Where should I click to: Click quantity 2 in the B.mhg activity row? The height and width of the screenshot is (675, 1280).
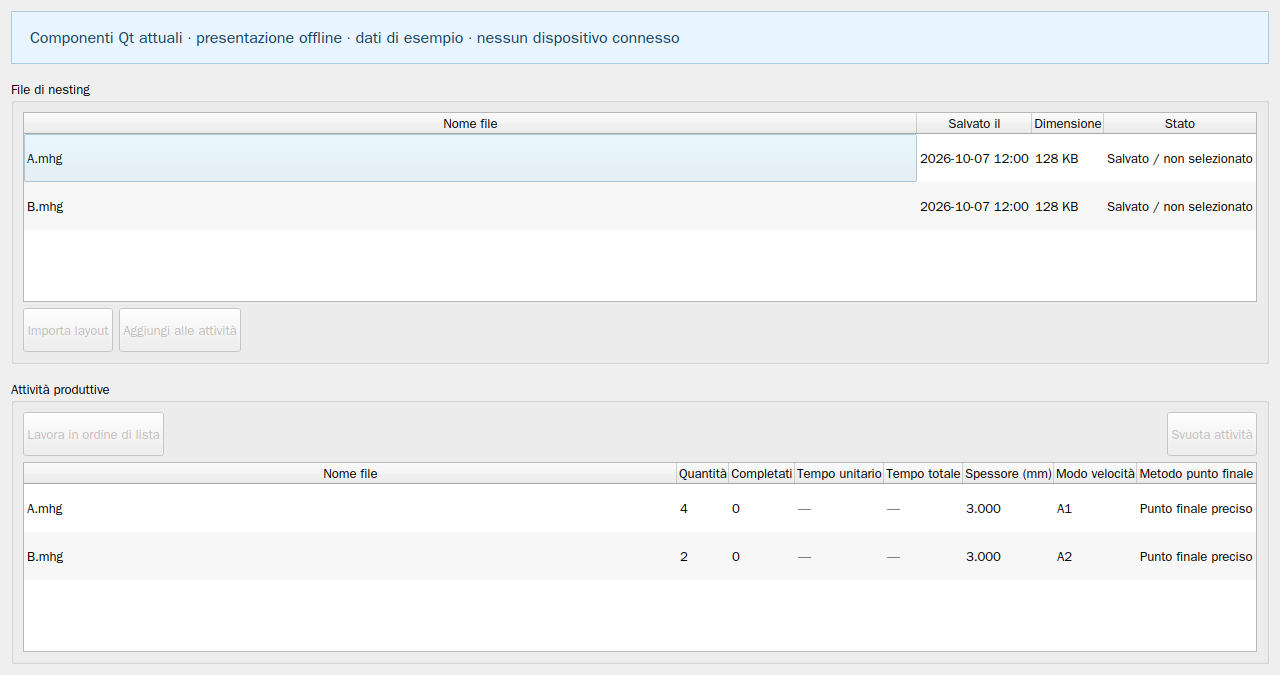point(703,556)
